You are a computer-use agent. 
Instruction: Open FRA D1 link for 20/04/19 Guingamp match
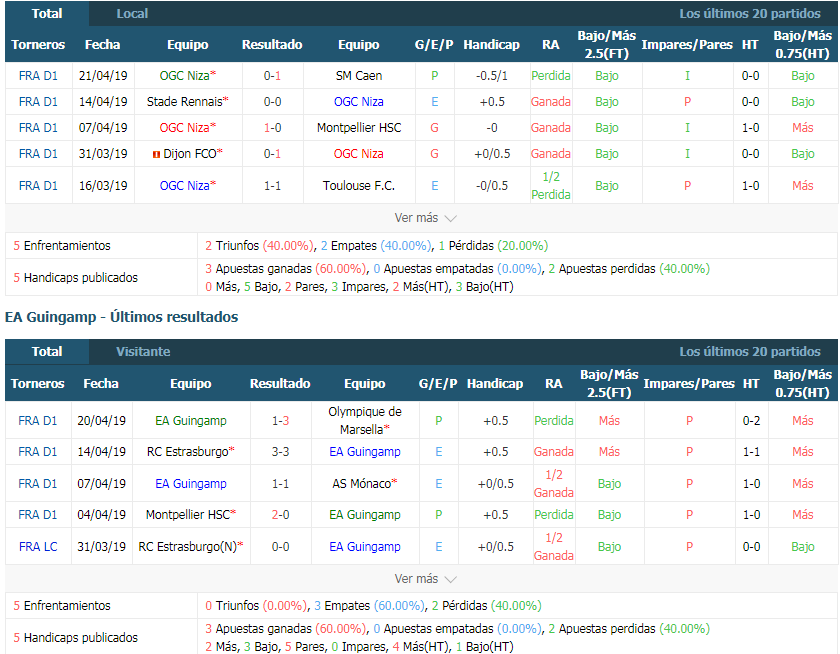38,420
